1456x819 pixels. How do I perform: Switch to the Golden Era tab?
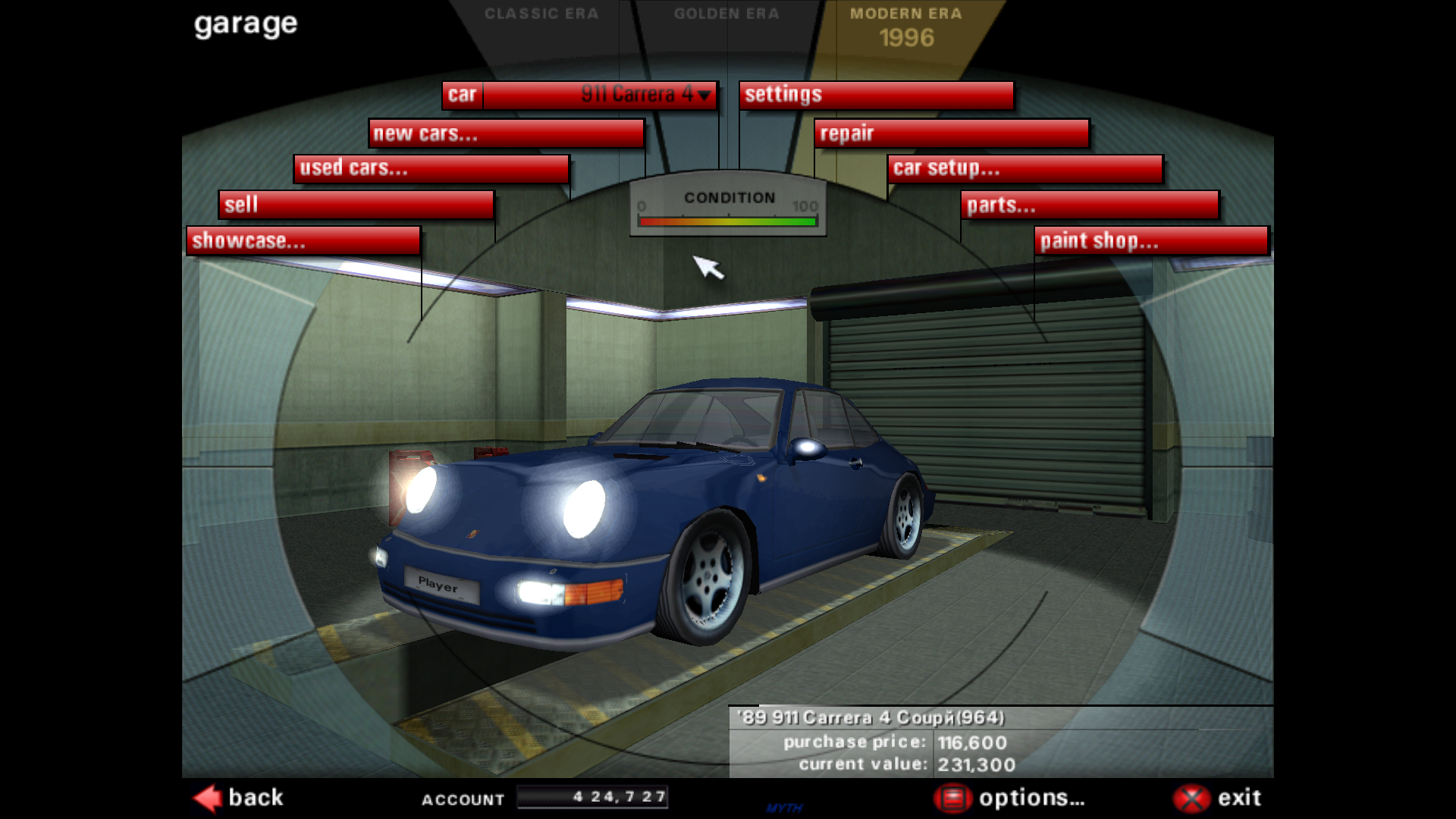click(x=726, y=14)
